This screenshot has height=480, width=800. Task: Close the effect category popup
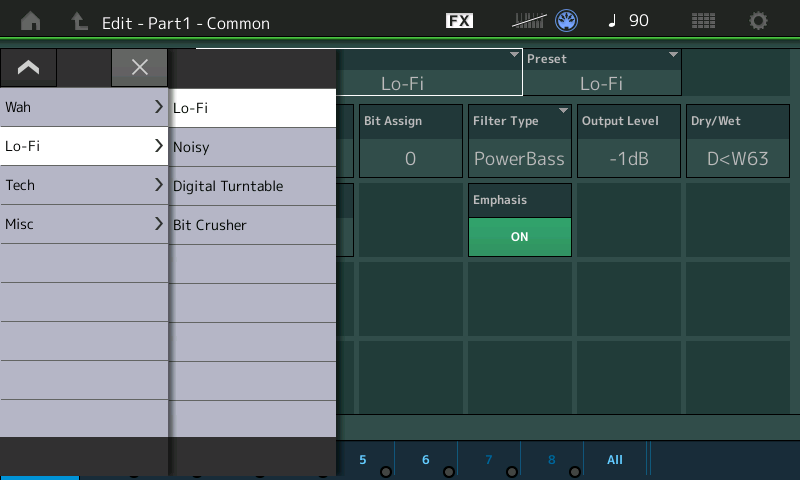coord(140,67)
